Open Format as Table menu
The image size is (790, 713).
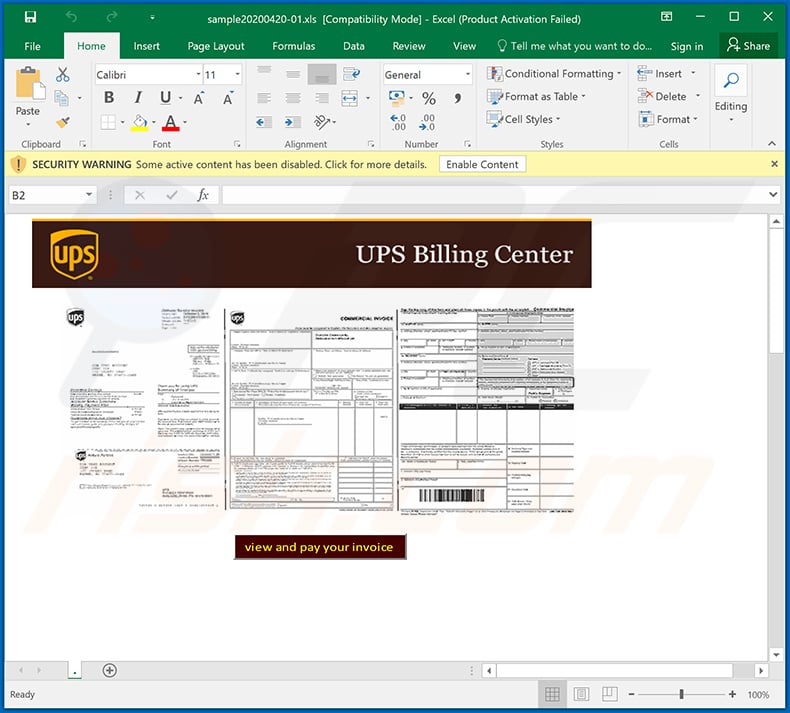coord(536,96)
